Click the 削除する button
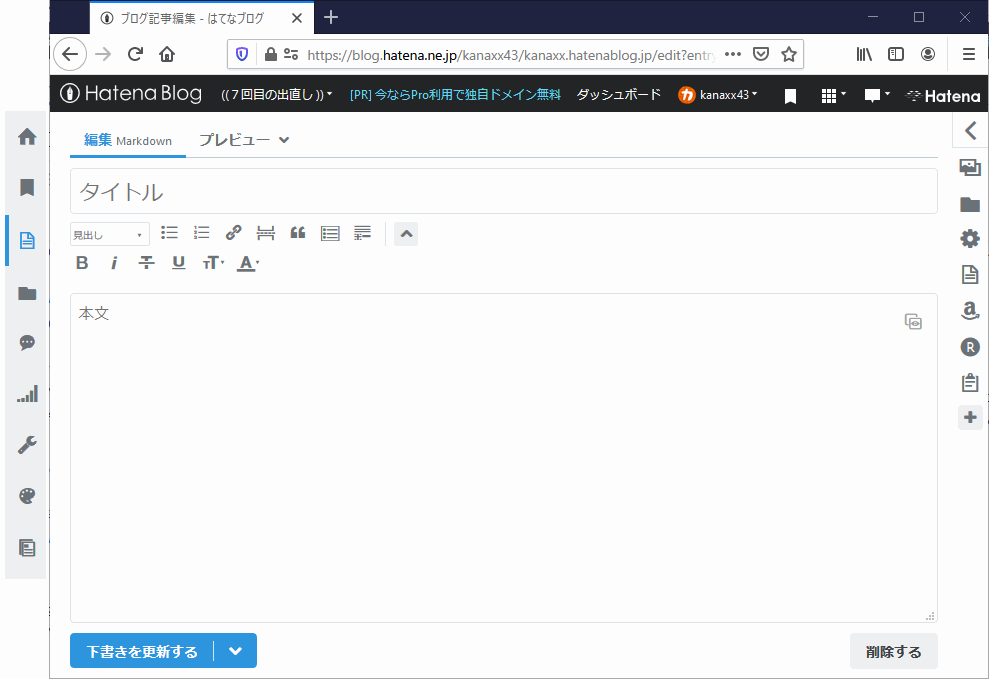Image resolution: width=989 pixels, height=679 pixels. 893,651
